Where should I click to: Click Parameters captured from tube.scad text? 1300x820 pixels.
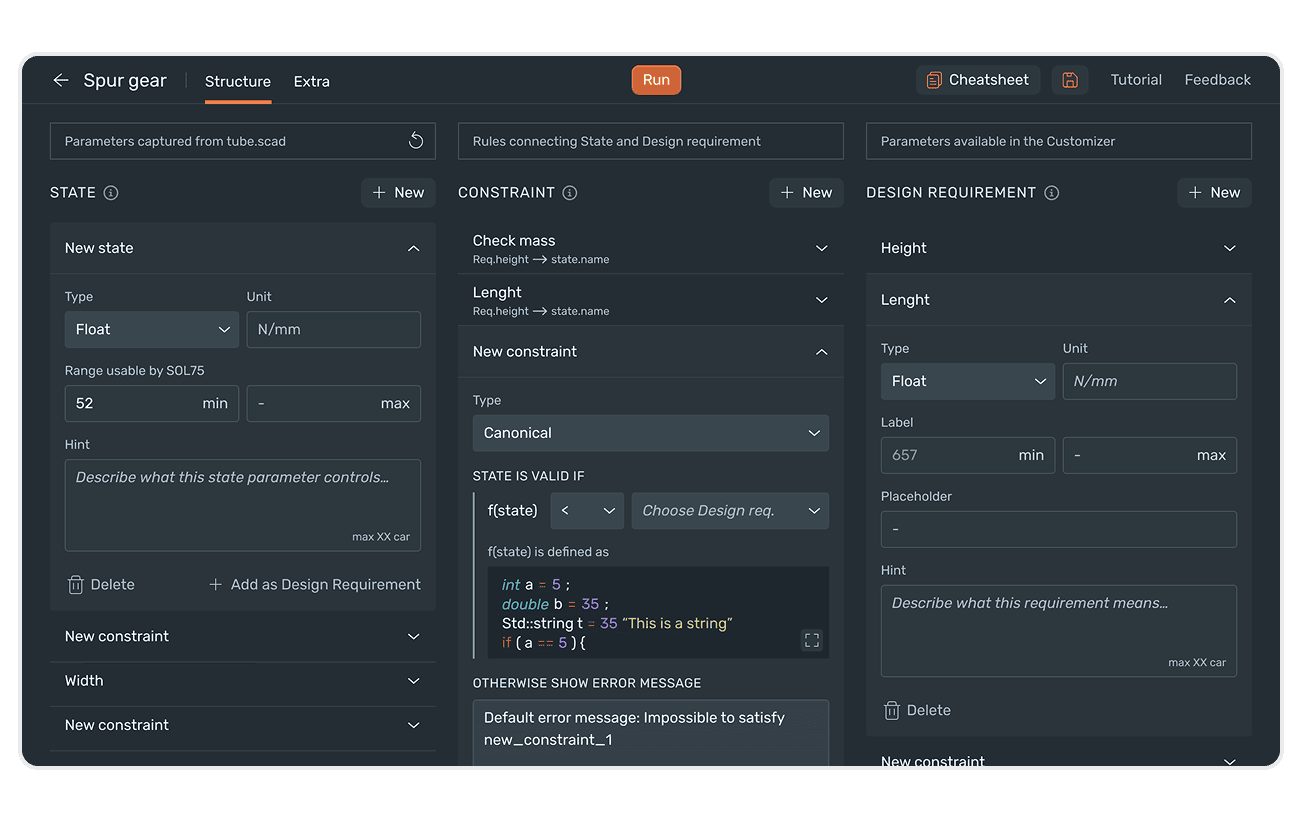coord(175,141)
